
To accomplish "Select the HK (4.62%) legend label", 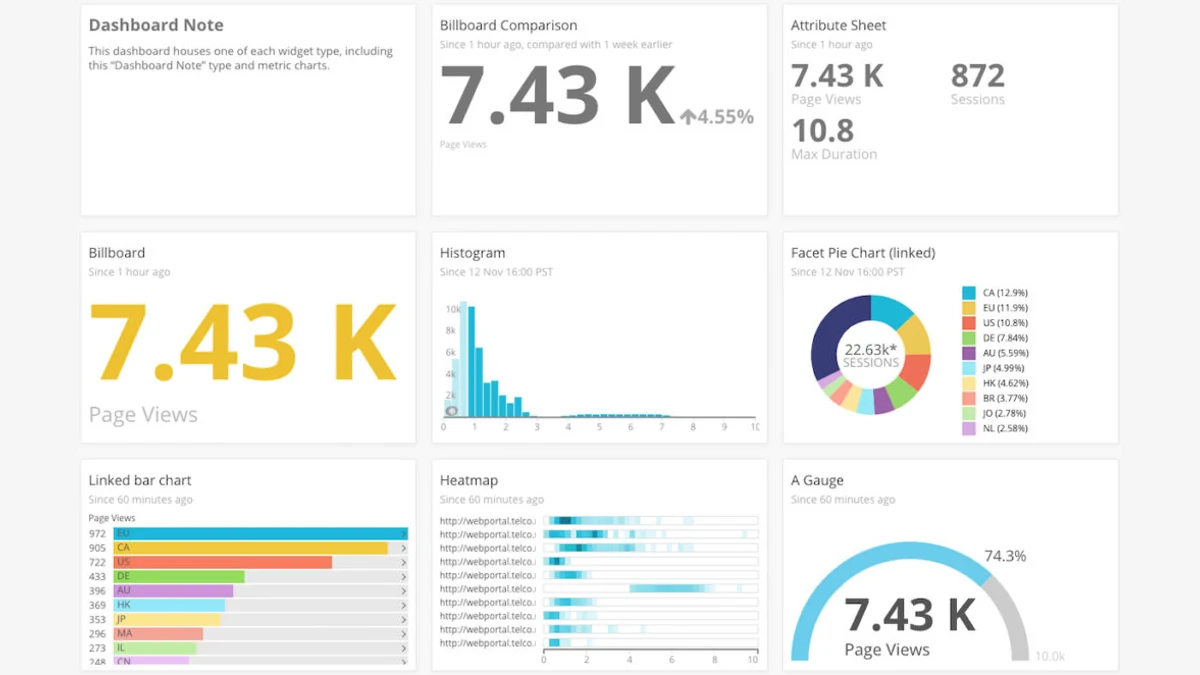I will pyautogui.click(x=1004, y=383).
